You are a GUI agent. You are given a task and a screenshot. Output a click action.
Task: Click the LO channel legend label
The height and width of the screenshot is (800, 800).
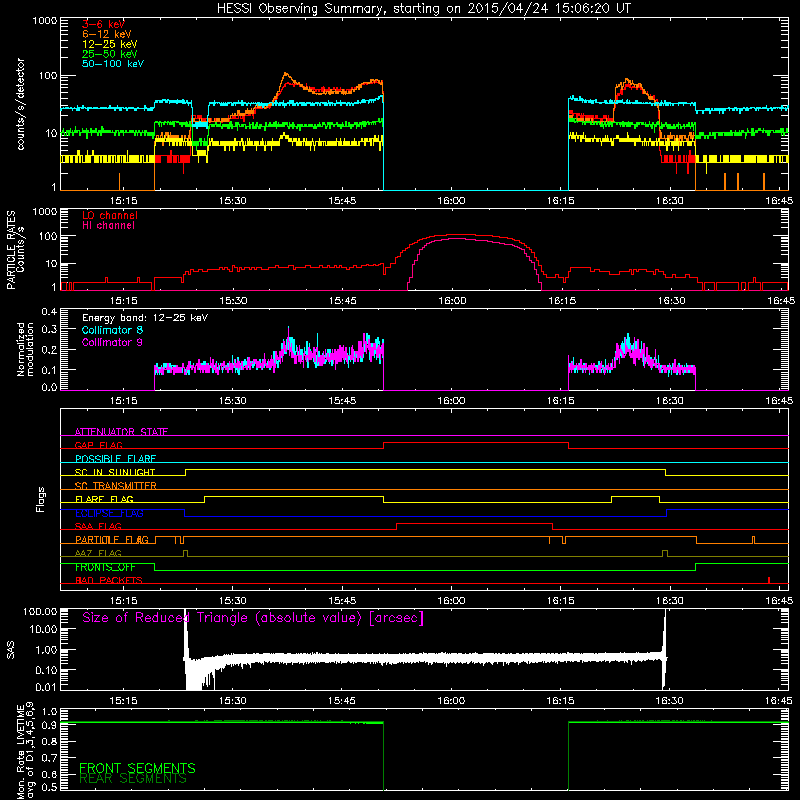click(109, 215)
